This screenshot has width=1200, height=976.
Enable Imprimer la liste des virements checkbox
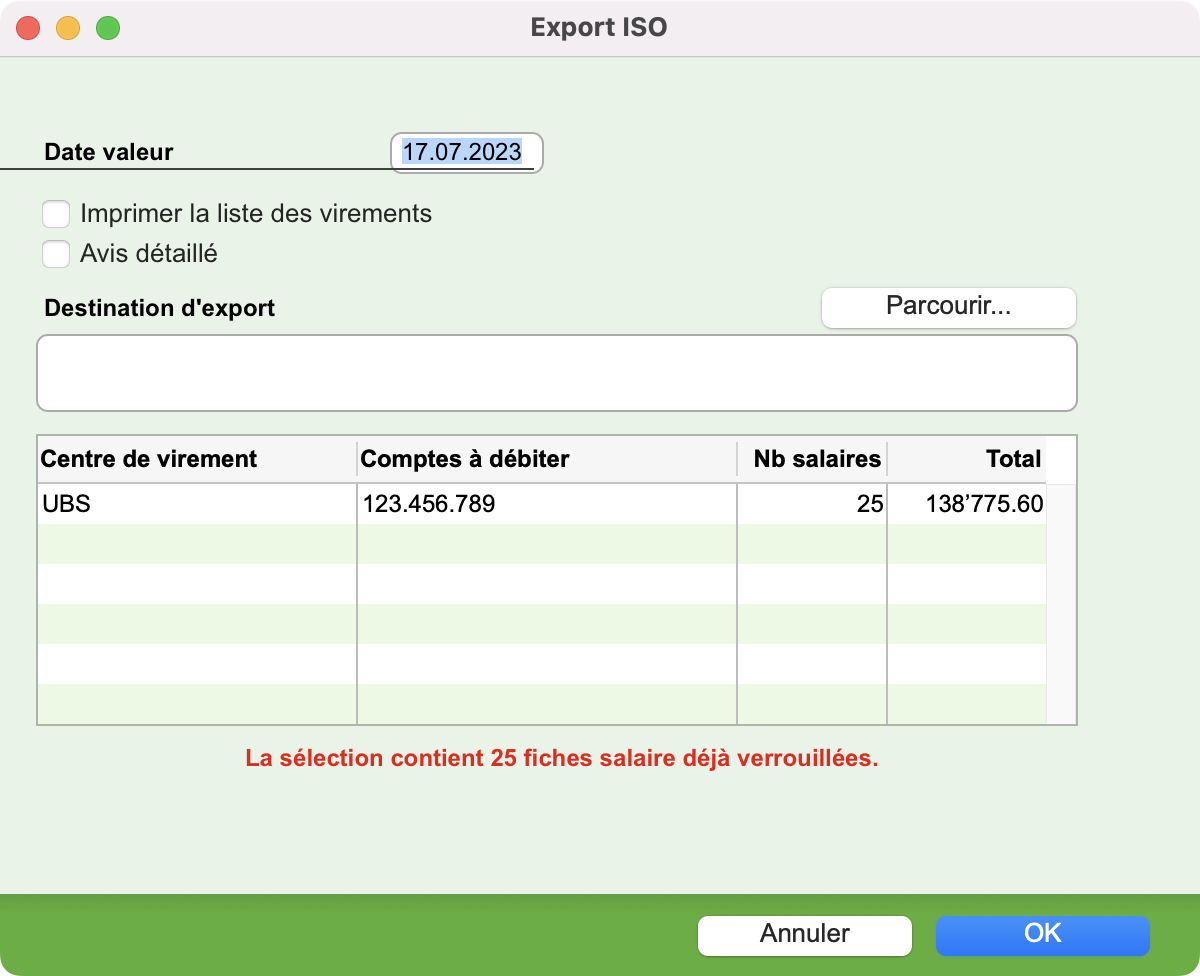[56, 214]
